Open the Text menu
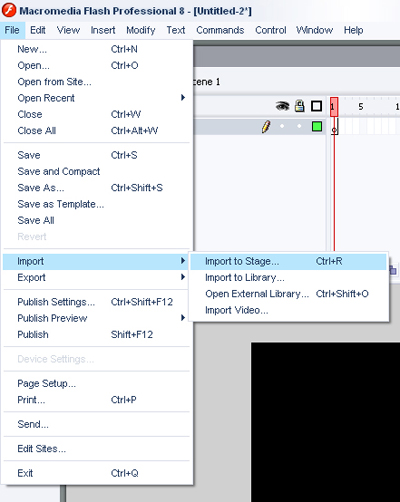Image resolution: width=400 pixels, height=502 pixels. (x=176, y=30)
